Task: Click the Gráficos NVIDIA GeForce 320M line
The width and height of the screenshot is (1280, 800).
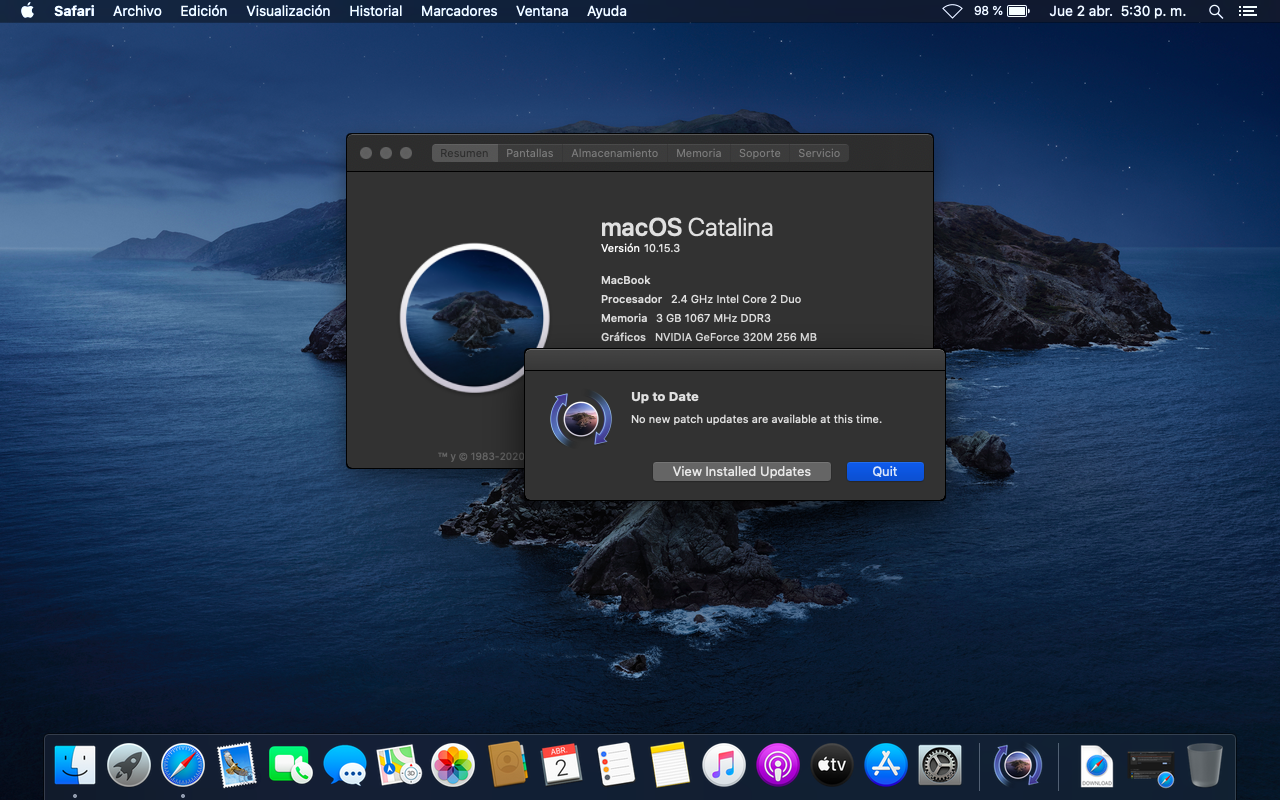Action: point(709,337)
